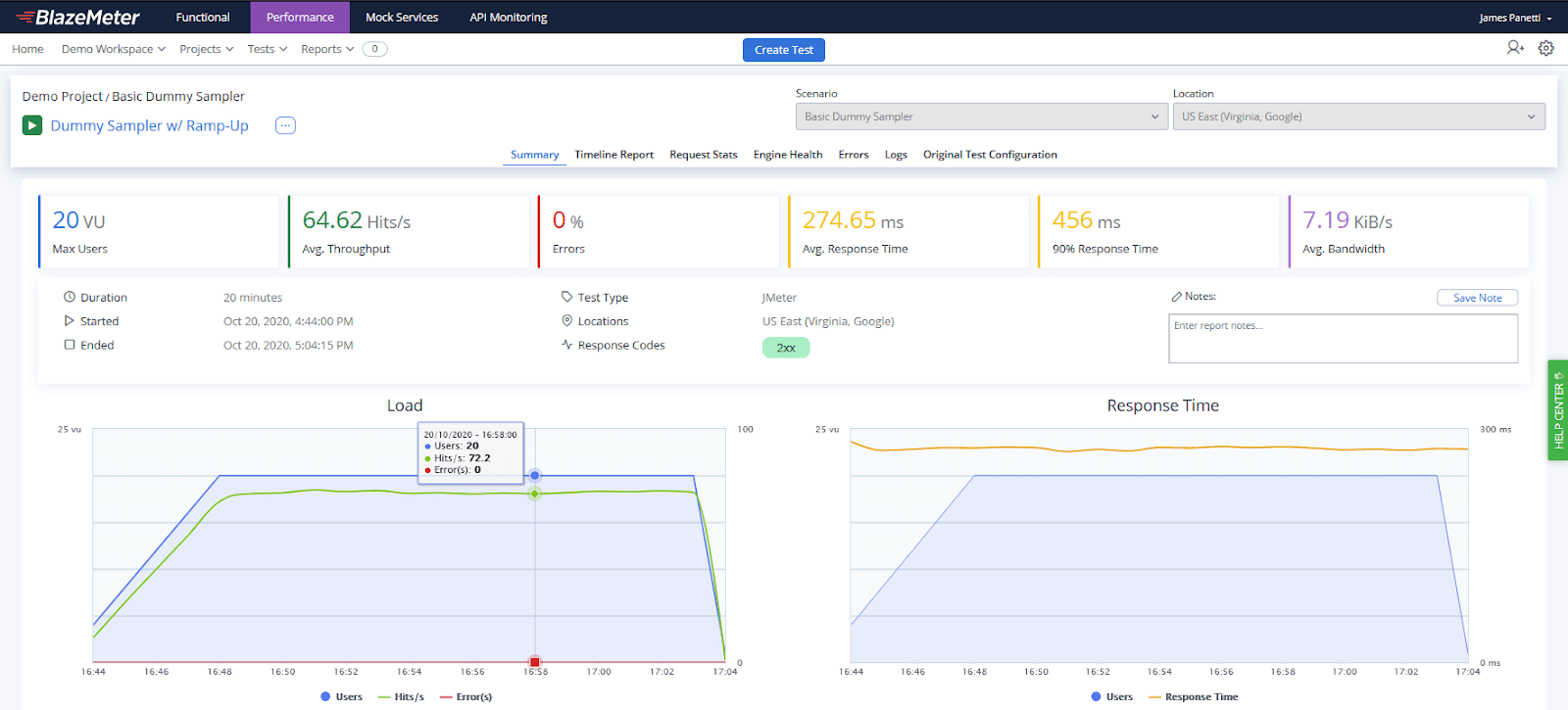The height and width of the screenshot is (710, 1568).
Task: Click the Test Type tag icon
Action: (x=566, y=297)
